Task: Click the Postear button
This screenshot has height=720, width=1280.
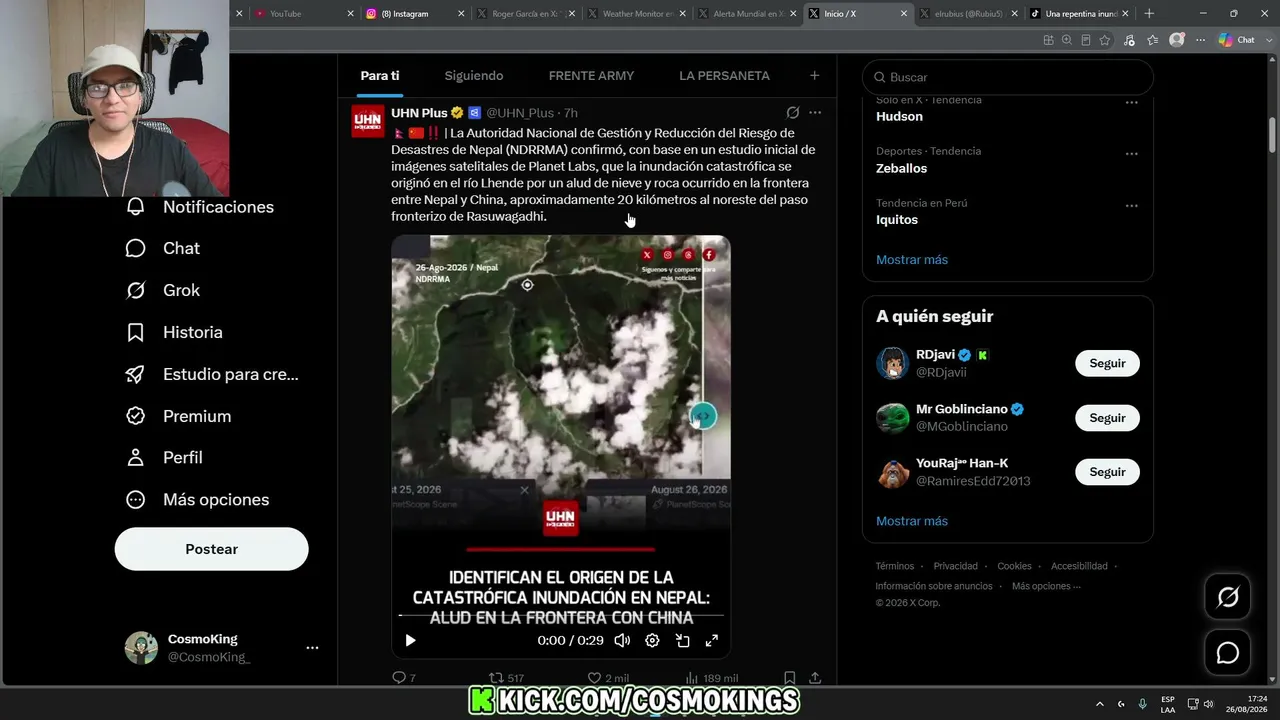Action: [212, 549]
